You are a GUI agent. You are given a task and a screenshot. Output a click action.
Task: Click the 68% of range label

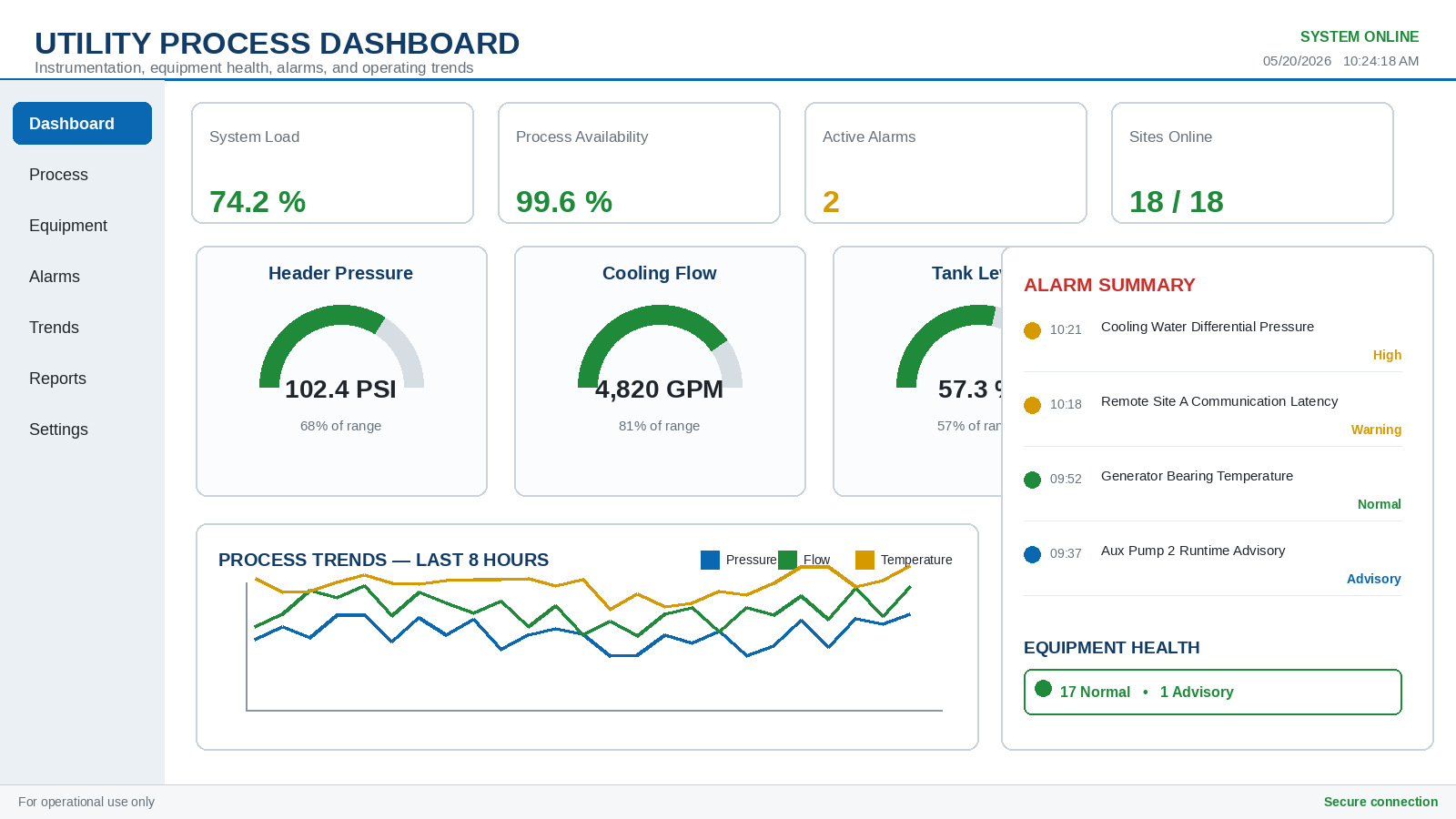click(340, 426)
